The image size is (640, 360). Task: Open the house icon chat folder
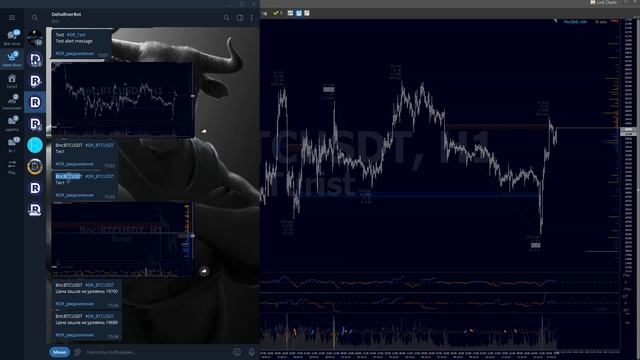(x=12, y=81)
